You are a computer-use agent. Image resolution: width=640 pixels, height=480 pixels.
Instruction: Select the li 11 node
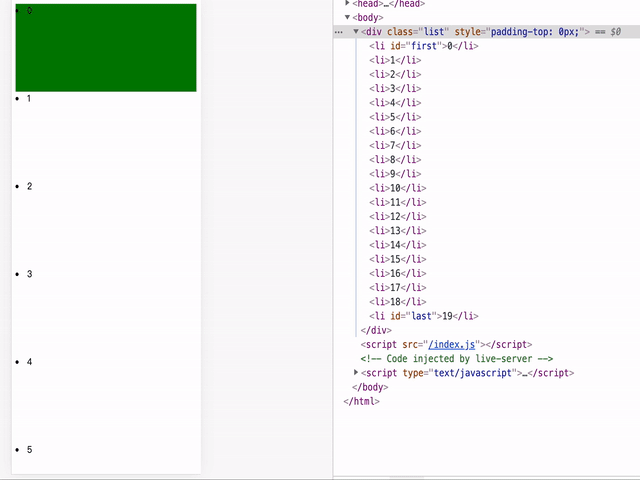(398, 202)
